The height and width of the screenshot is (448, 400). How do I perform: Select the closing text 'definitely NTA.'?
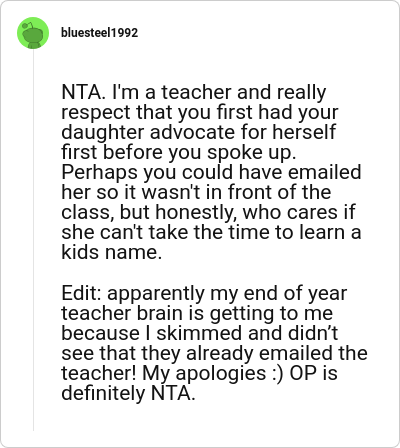pyautogui.click(x=128, y=393)
